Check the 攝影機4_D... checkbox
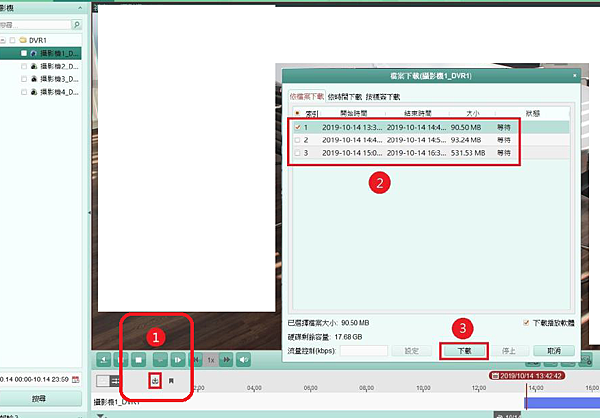This screenshot has width=600, height=418. point(24,92)
